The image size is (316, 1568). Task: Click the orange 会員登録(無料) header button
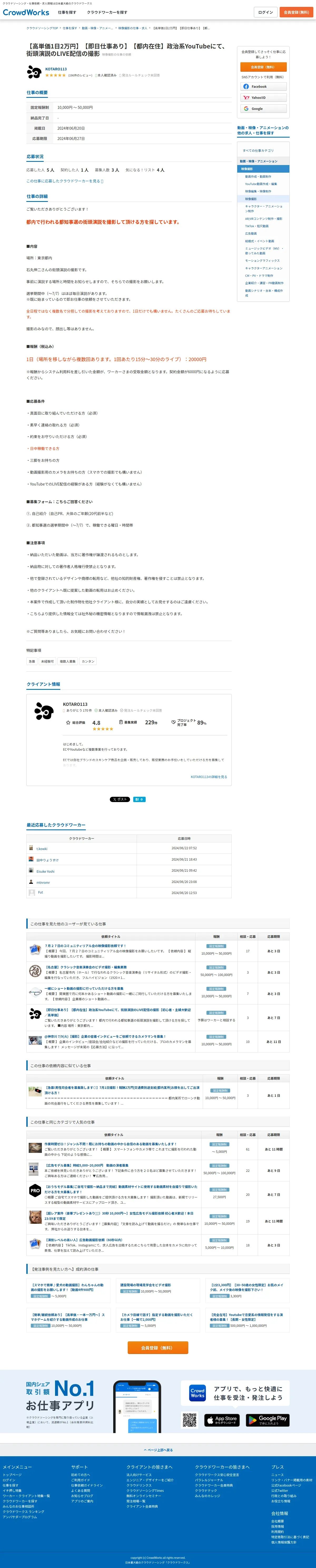click(296, 12)
